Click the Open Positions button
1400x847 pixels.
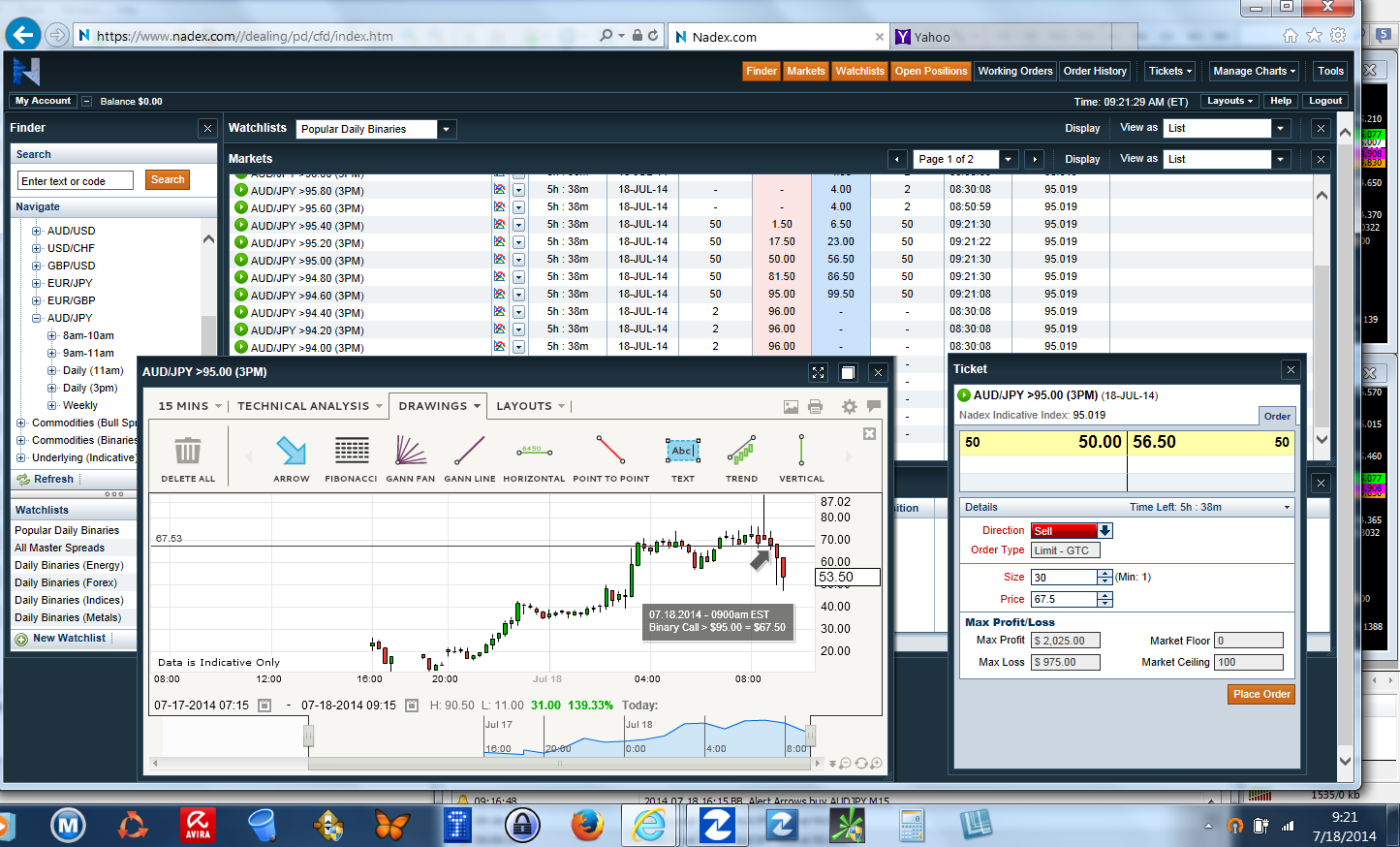pos(931,71)
